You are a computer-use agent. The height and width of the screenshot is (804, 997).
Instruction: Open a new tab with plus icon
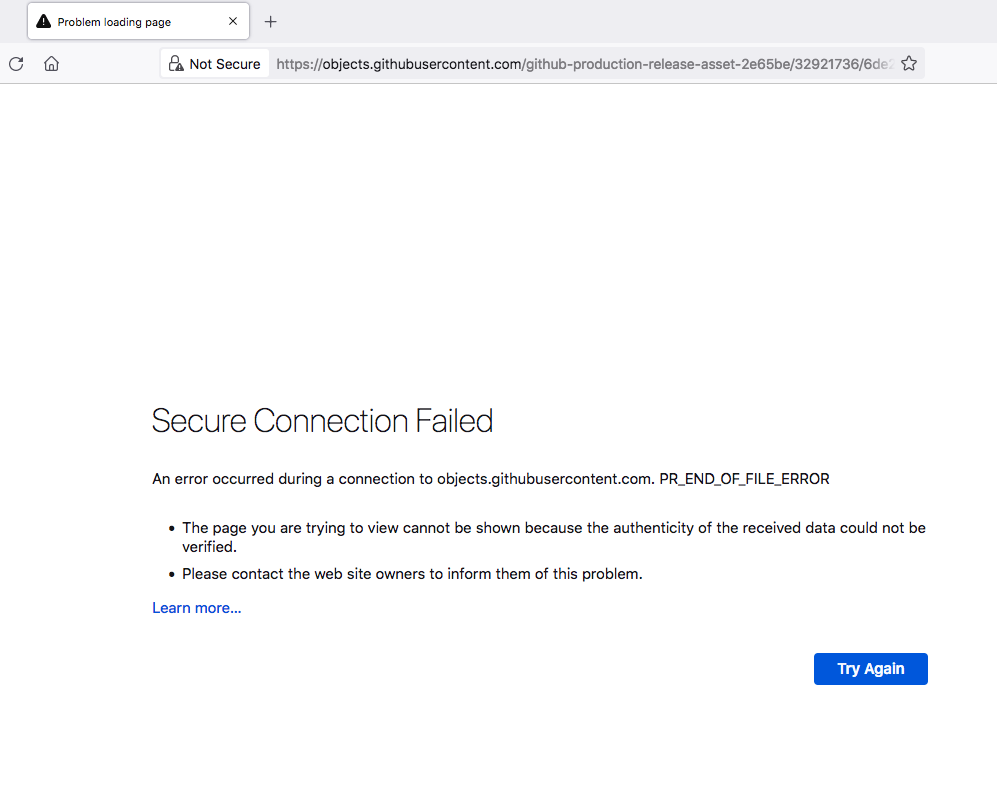[x=270, y=22]
